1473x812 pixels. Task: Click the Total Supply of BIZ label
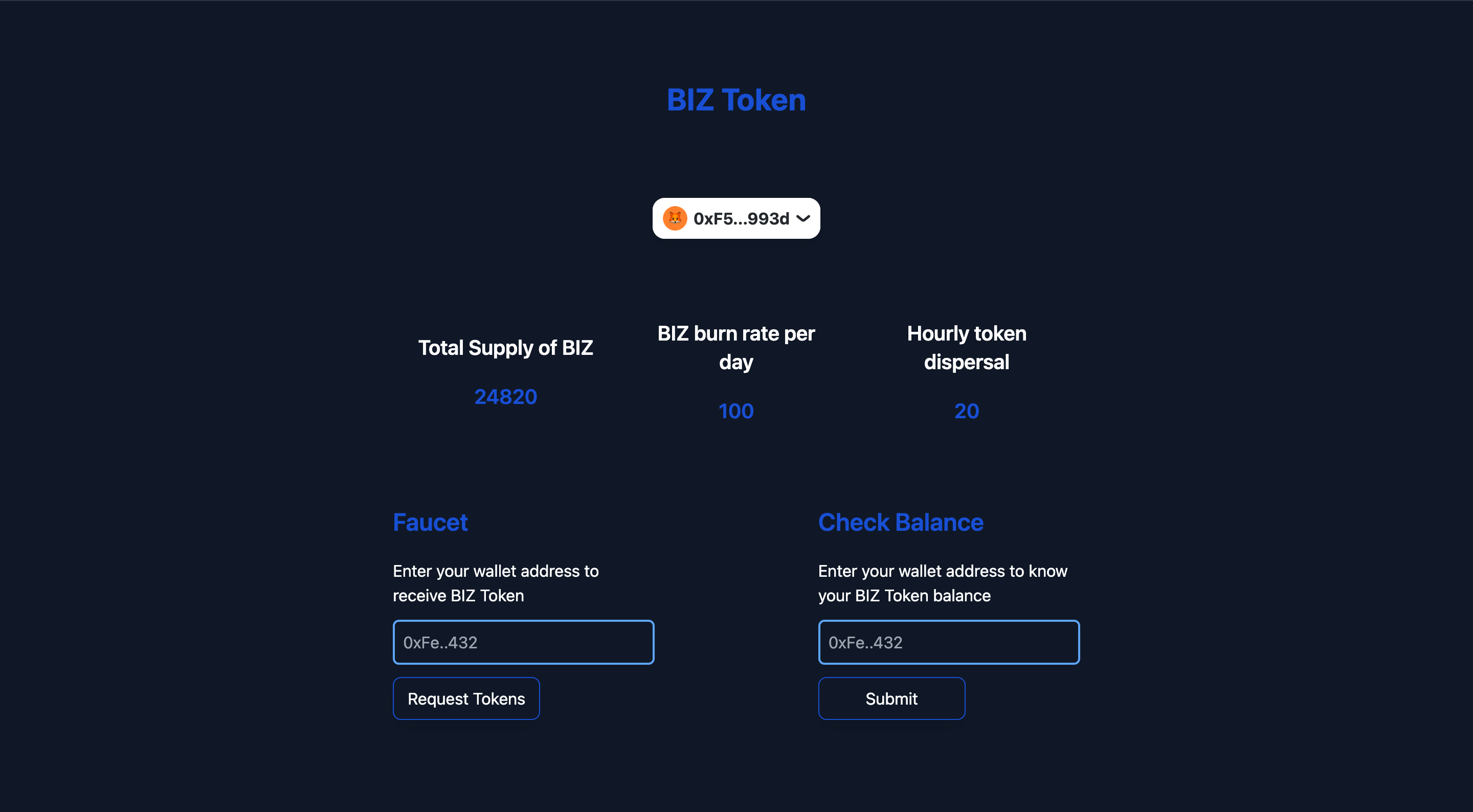505,348
